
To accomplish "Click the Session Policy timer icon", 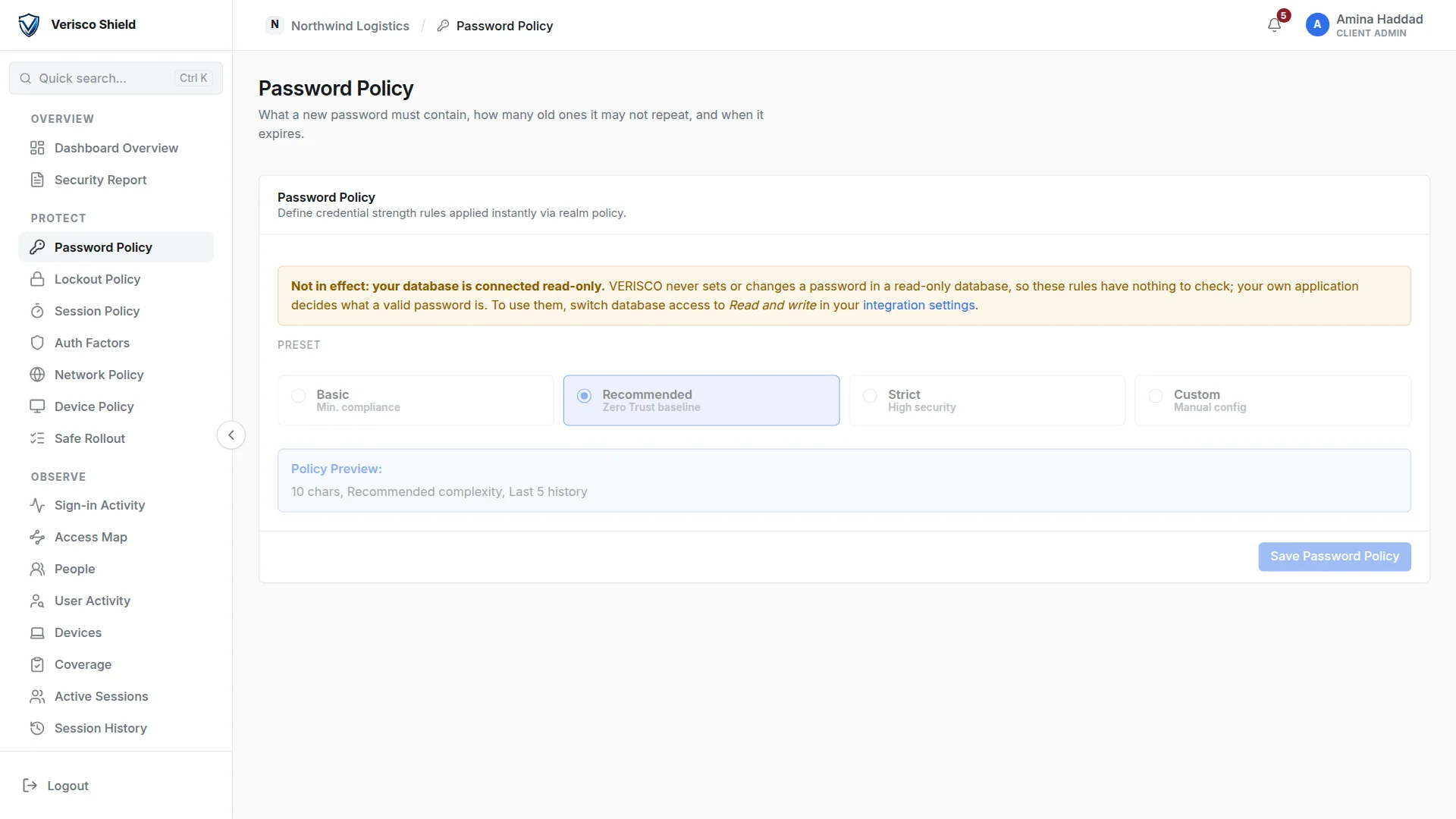I will 37,311.
